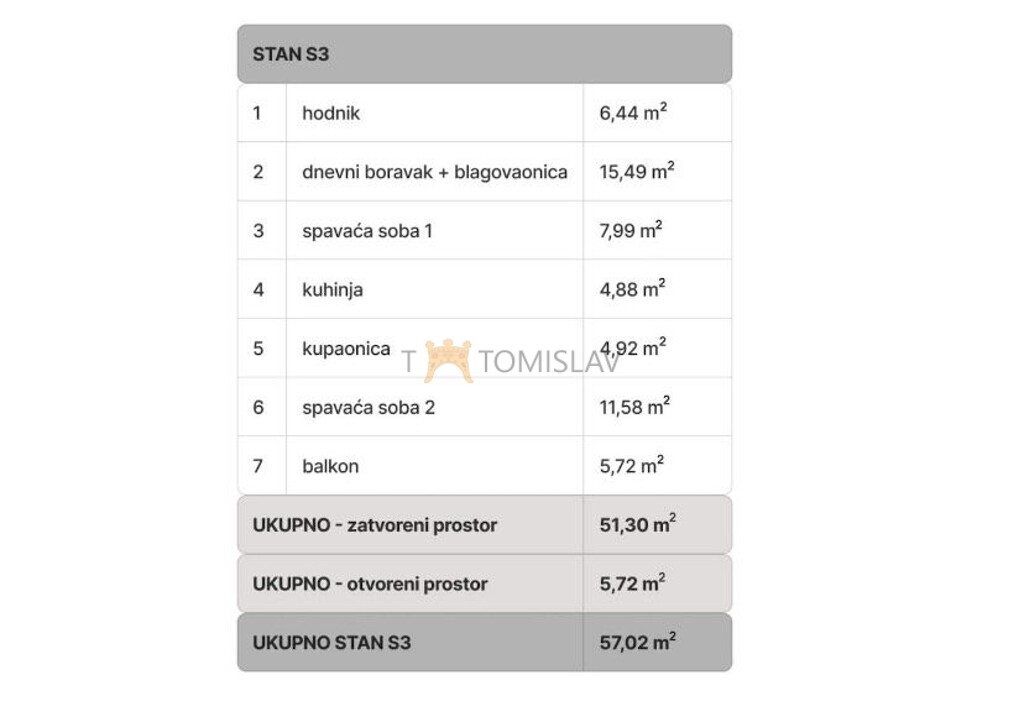Click UKUPNO - zatvoreni prostor summary row
This screenshot has height=722, width=1024.
[485, 525]
